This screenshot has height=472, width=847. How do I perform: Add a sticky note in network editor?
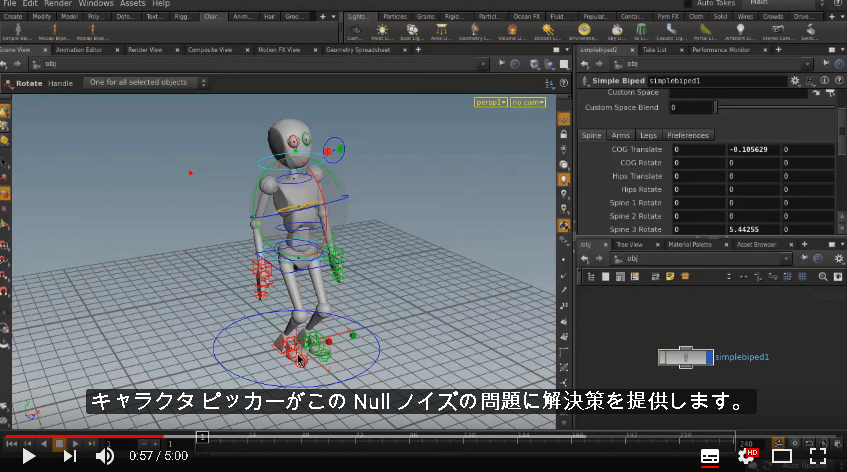[670, 277]
